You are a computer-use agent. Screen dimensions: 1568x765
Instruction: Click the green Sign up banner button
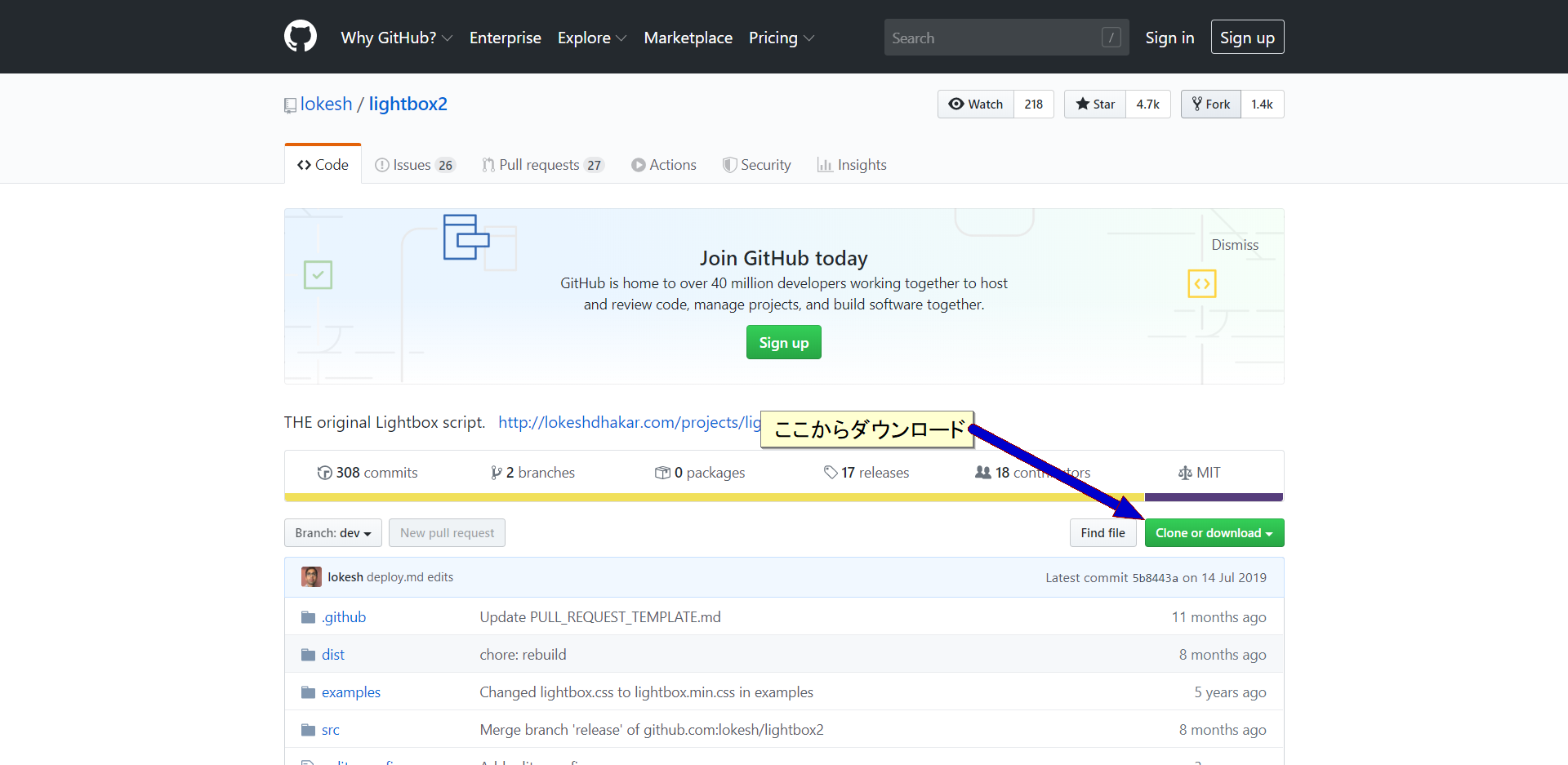784,343
